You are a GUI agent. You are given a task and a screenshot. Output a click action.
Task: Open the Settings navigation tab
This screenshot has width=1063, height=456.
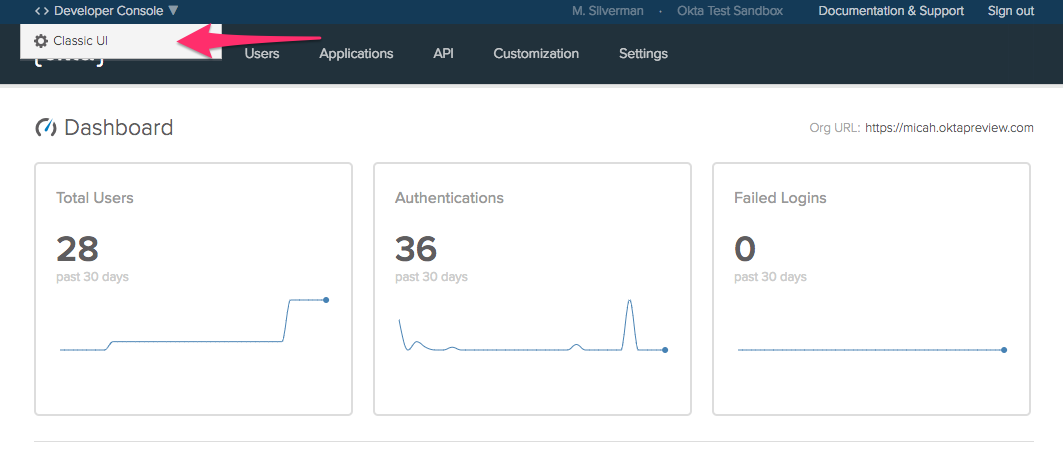coord(643,54)
